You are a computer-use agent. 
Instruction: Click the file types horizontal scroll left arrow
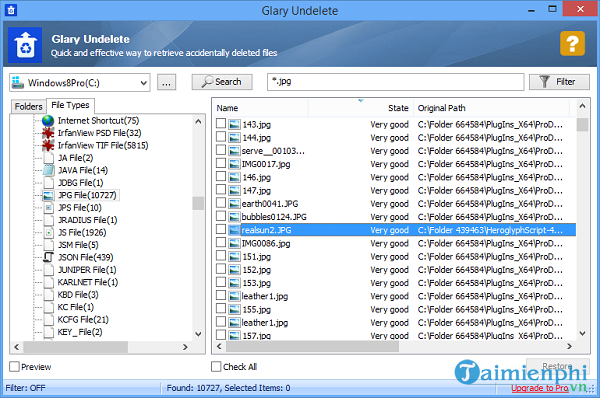click(16, 347)
